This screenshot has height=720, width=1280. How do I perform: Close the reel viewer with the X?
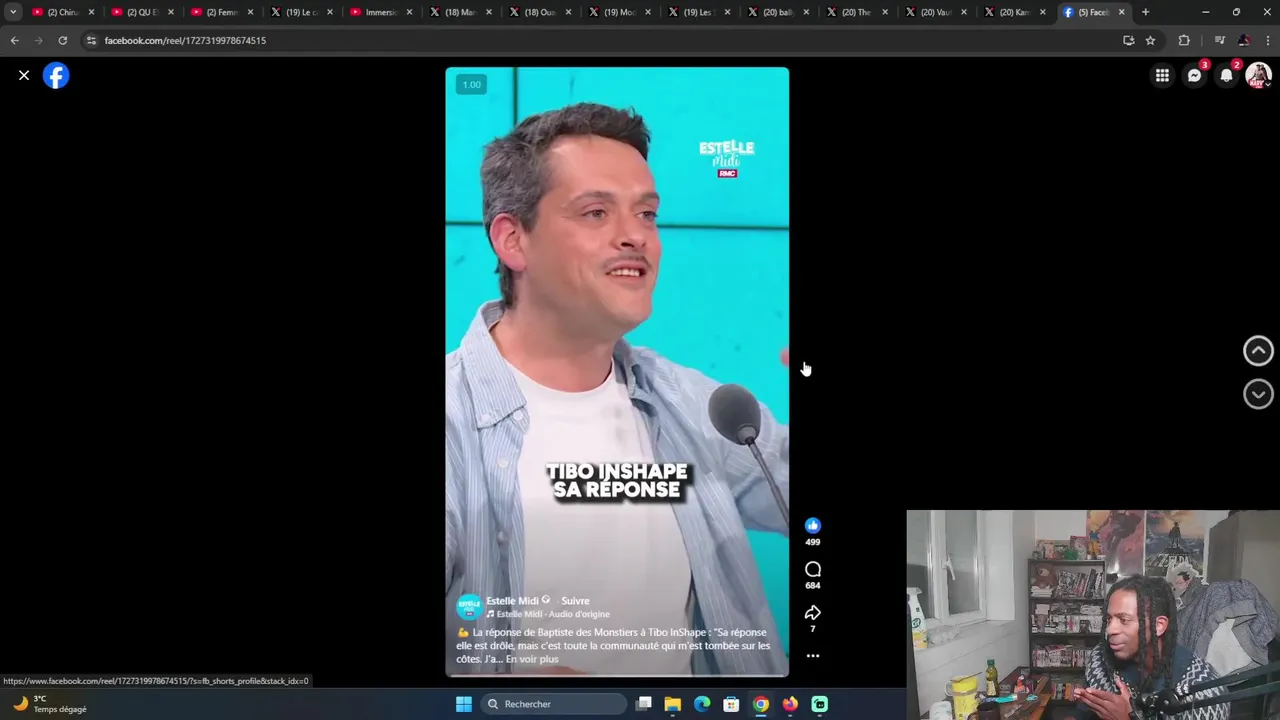tap(24, 75)
